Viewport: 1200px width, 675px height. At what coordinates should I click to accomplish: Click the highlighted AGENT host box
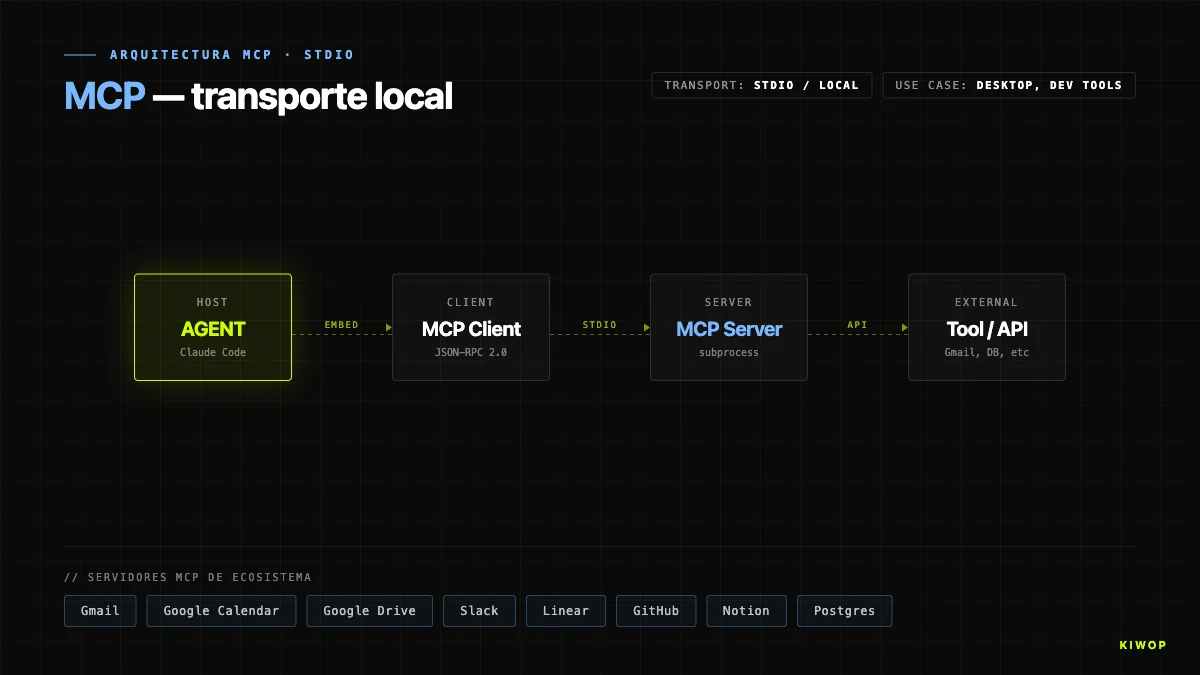tap(213, 327)
